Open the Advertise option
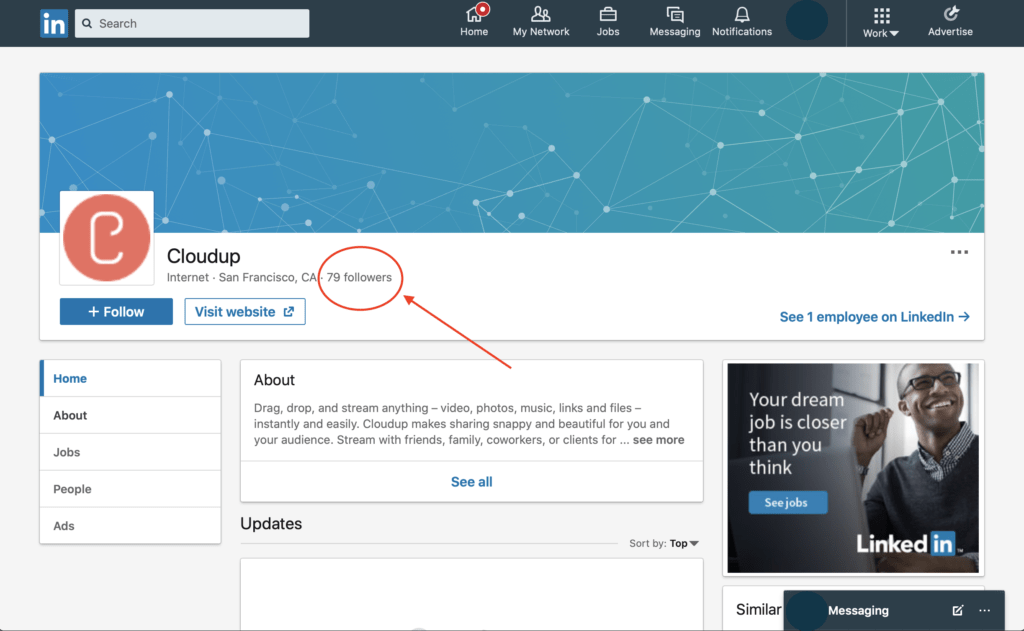Screen dimensions: 1024x631 (x=950, y=22)
